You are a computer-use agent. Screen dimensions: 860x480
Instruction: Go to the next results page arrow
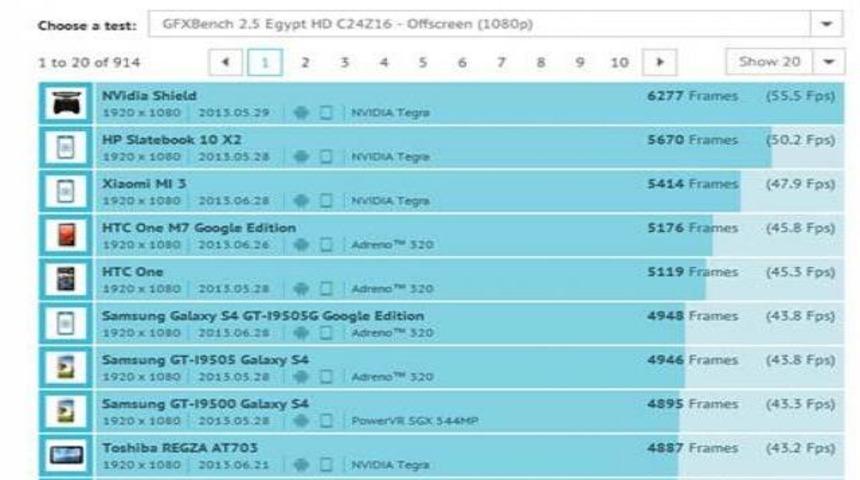click(x=660, y=63)
